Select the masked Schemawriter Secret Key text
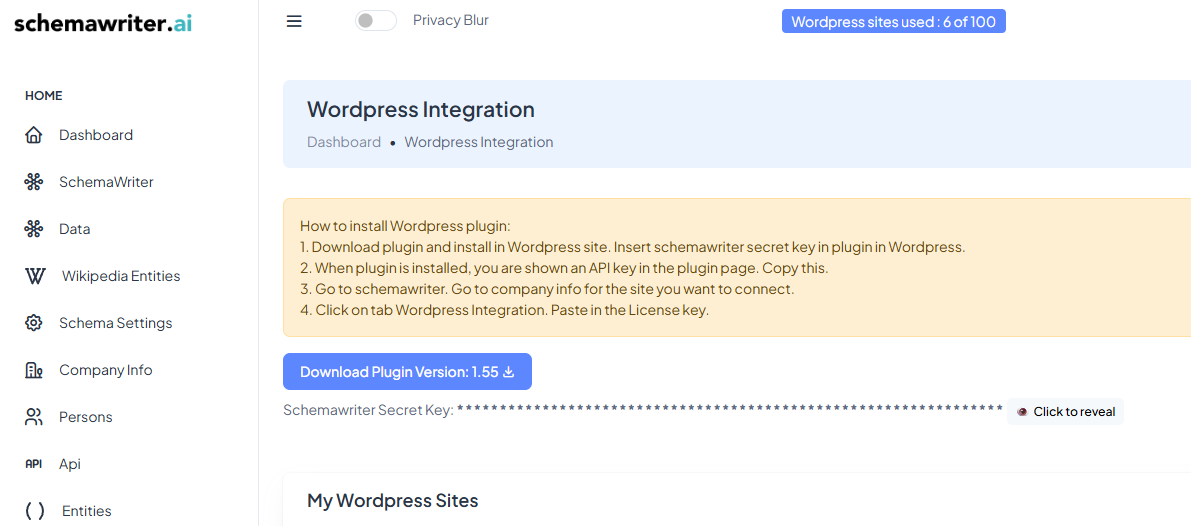Image resolution: width=1191 pixels, height=526 pixels. coord(729,410)
